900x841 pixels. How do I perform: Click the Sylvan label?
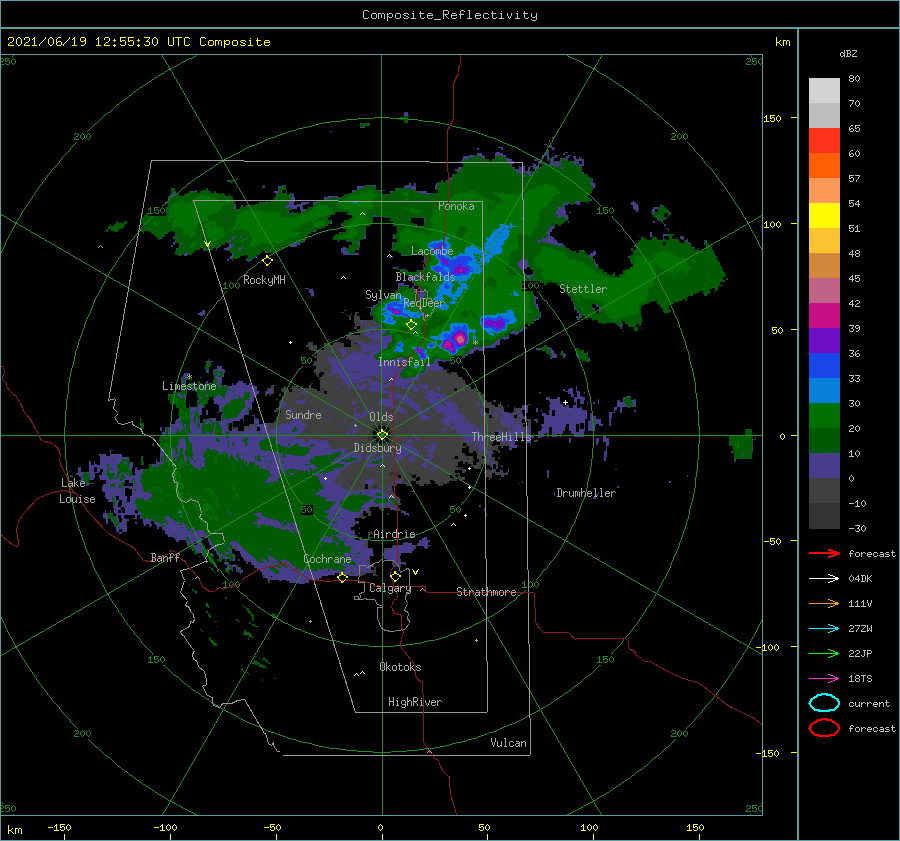pos(383,295)
